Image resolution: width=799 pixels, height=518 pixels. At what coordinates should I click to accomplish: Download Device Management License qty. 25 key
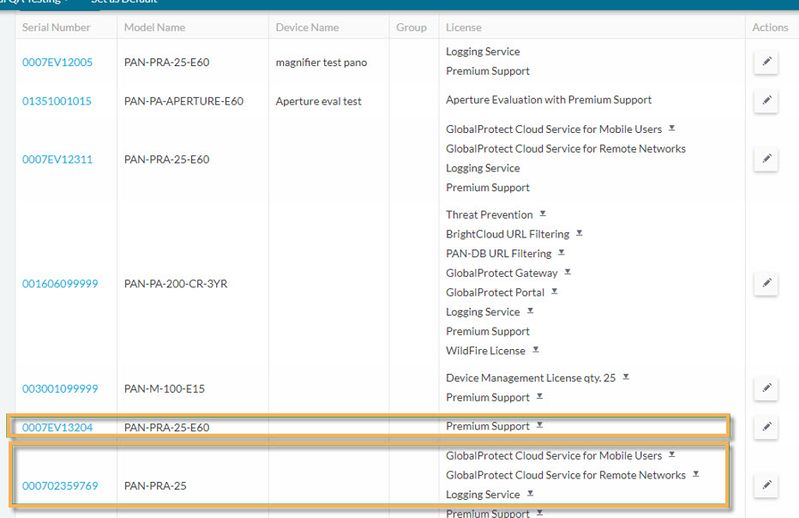click(x=626, y=377)
